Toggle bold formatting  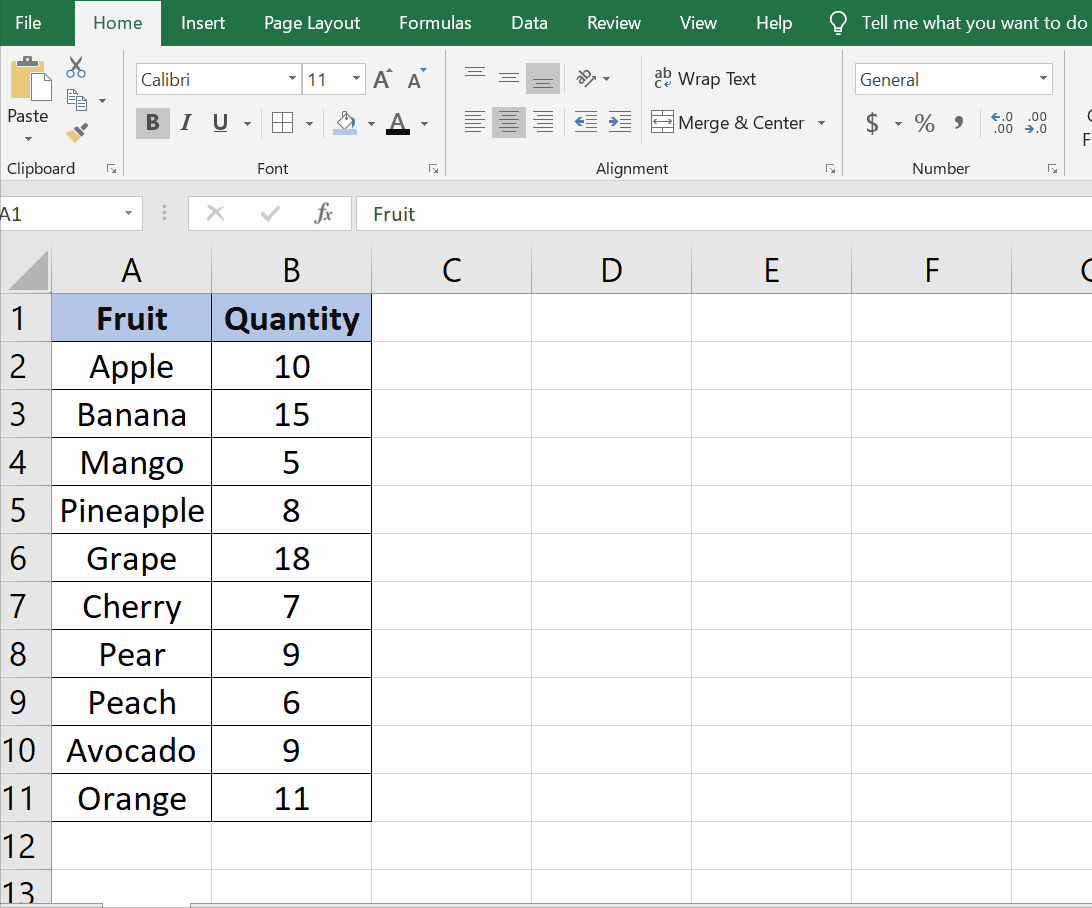(152, 123)
